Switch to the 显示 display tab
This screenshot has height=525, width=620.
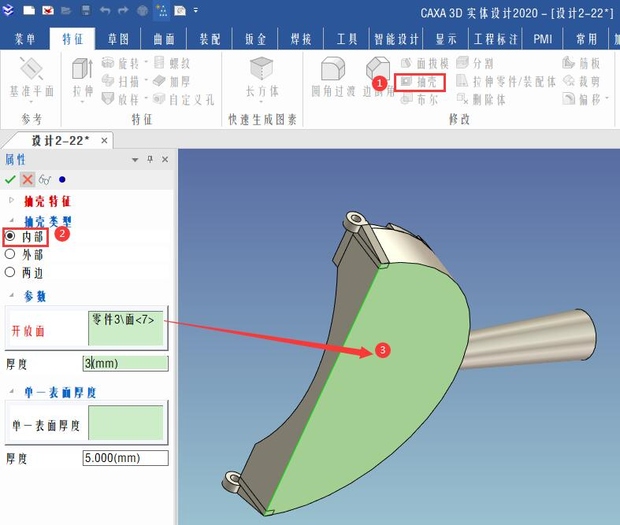pyautogui.click(x=446, y=39)
